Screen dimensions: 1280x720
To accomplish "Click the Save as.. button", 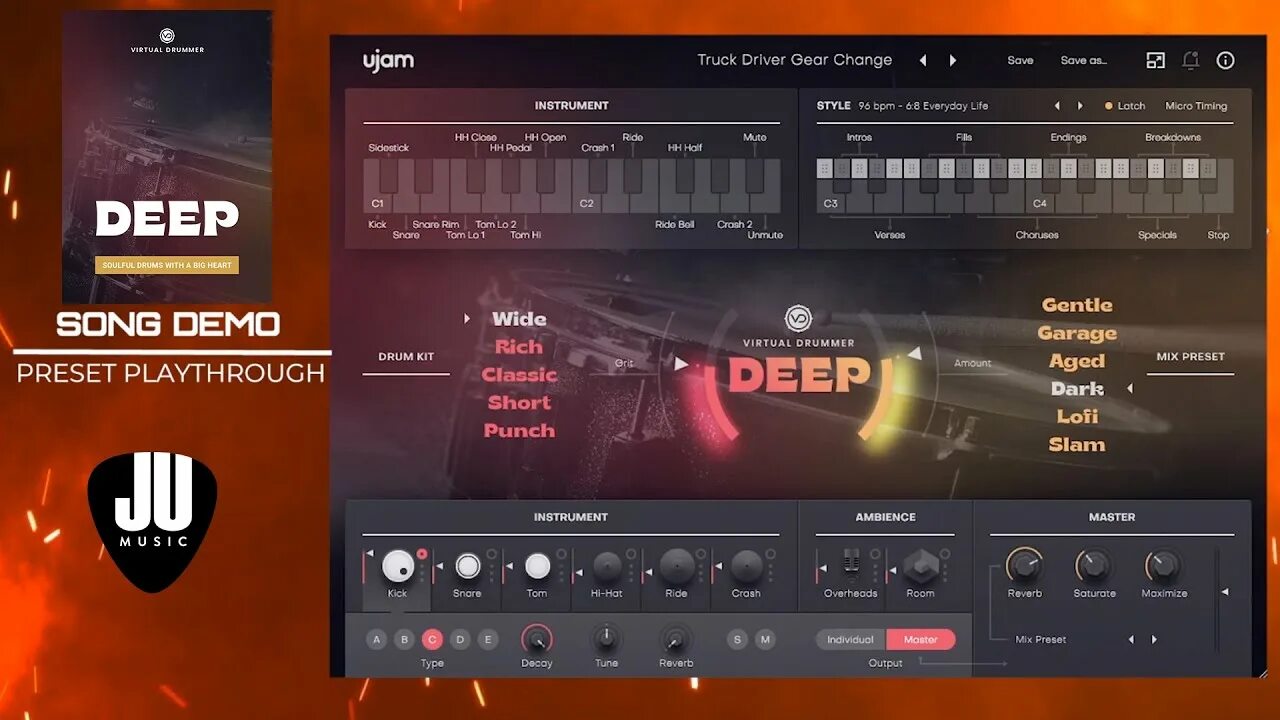I will tap(1084, 60).
